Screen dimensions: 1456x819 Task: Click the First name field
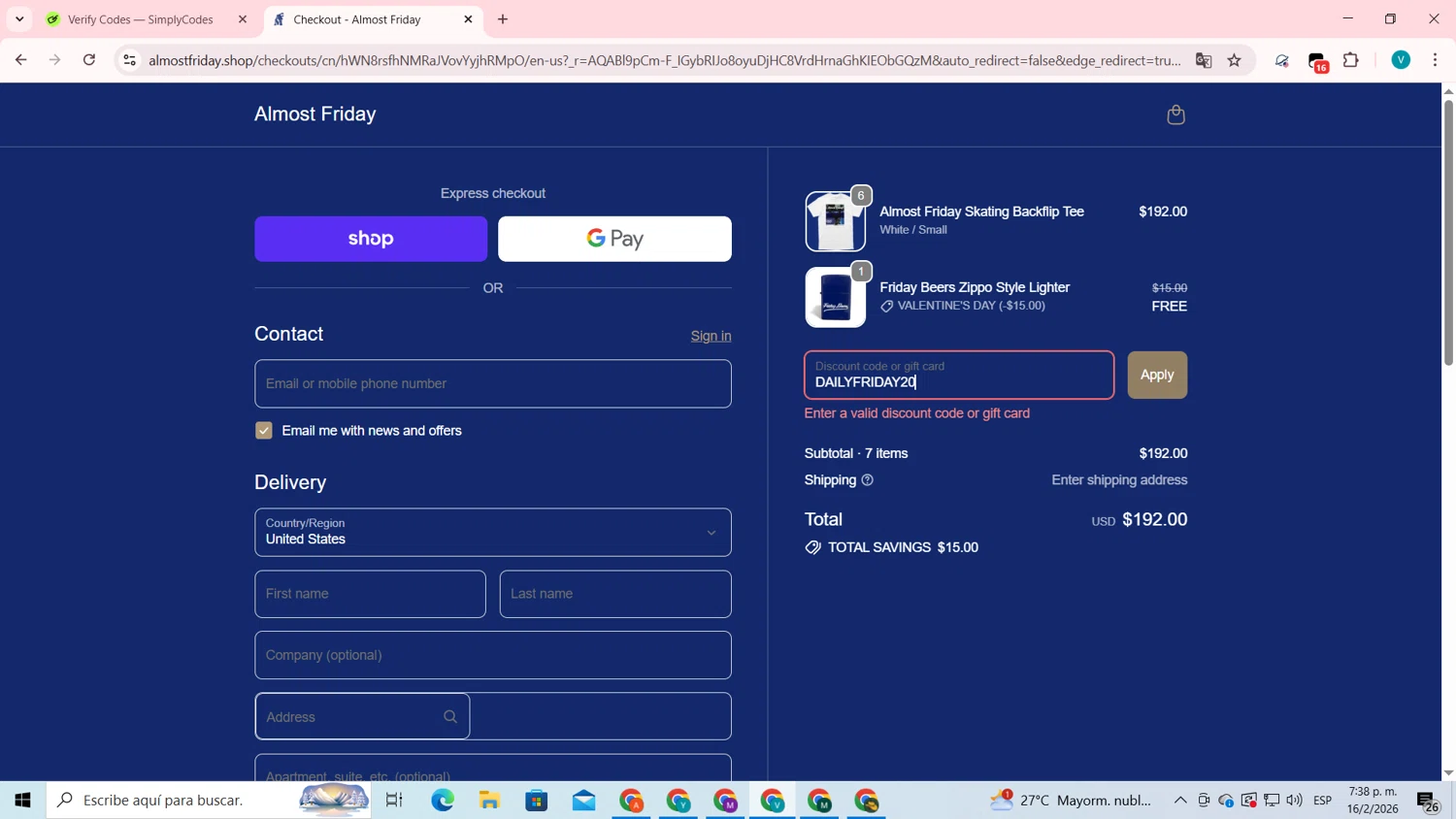370,594
